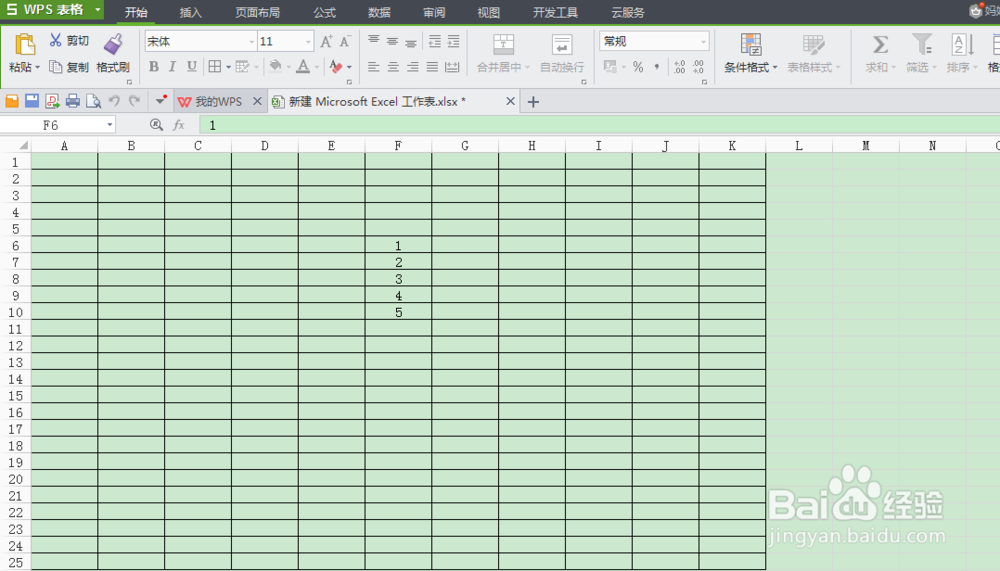The width and height of the screenshot is (1000, 571).
Task: Switch to 插入 ribbon tab
Action: [190, 13]
